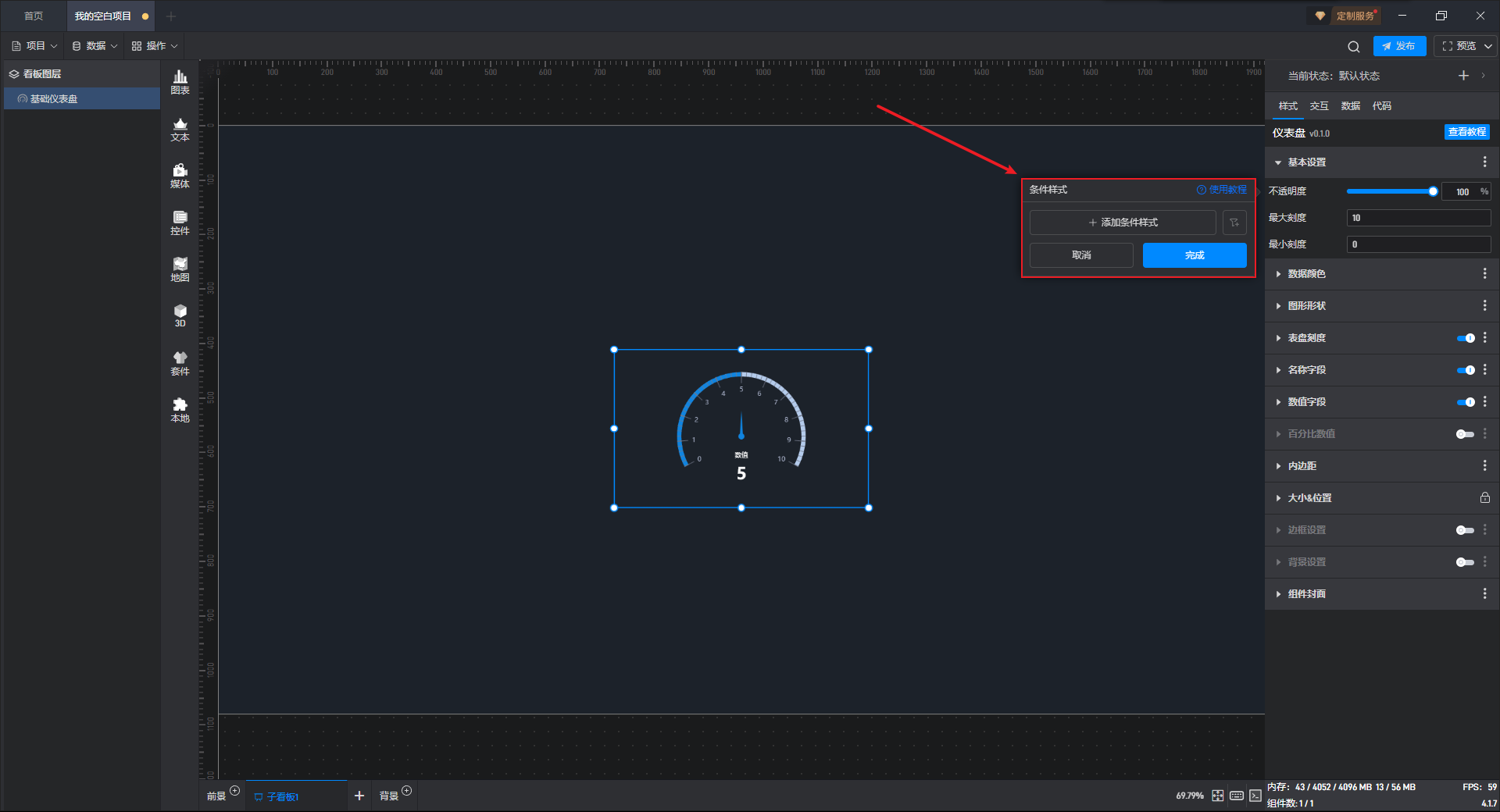Toggle the 名称字段 switch

point(1466,370)
